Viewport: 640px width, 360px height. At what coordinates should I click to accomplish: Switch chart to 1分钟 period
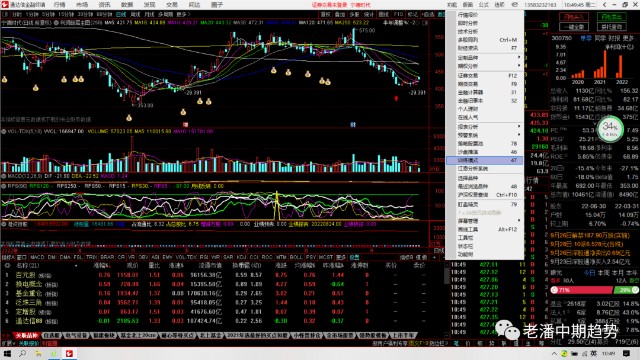[32, 14]
